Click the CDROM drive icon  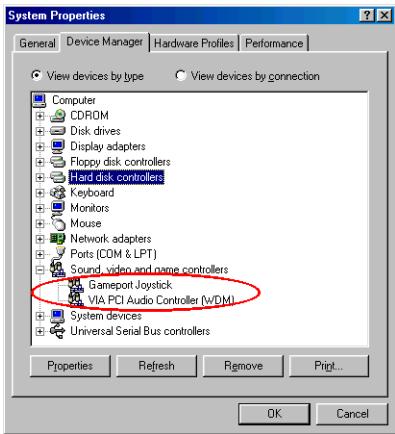[57, 116]
